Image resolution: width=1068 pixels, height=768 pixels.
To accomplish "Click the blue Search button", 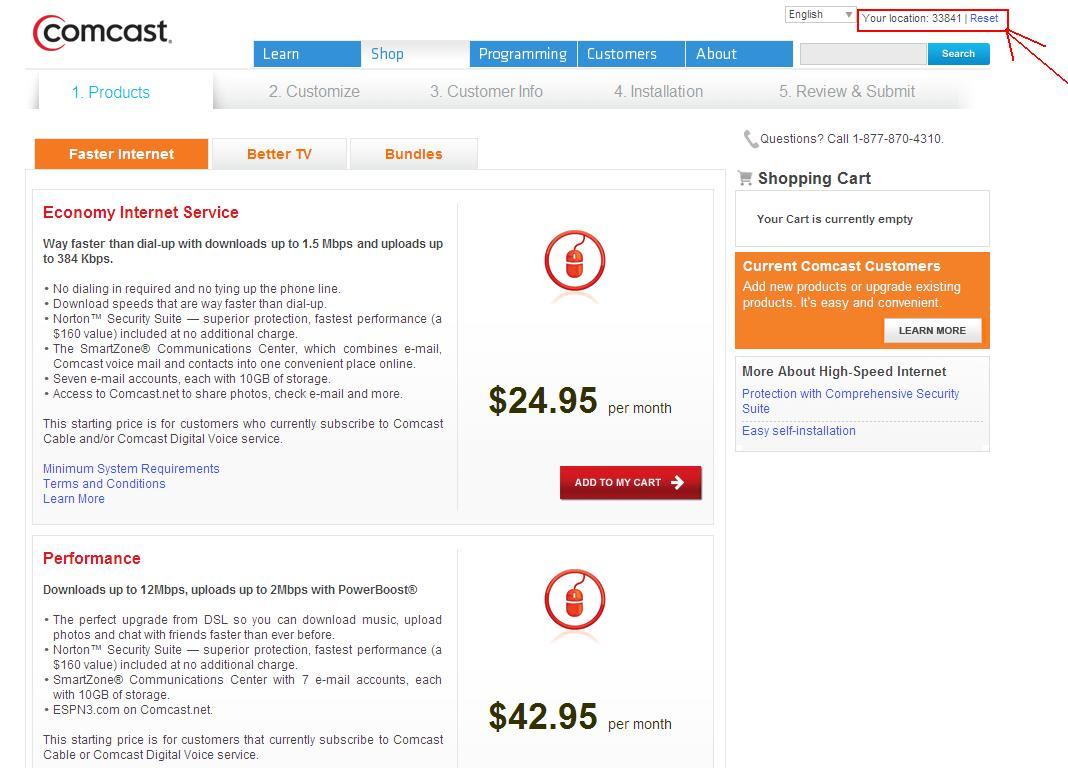I will click(958, 54).
